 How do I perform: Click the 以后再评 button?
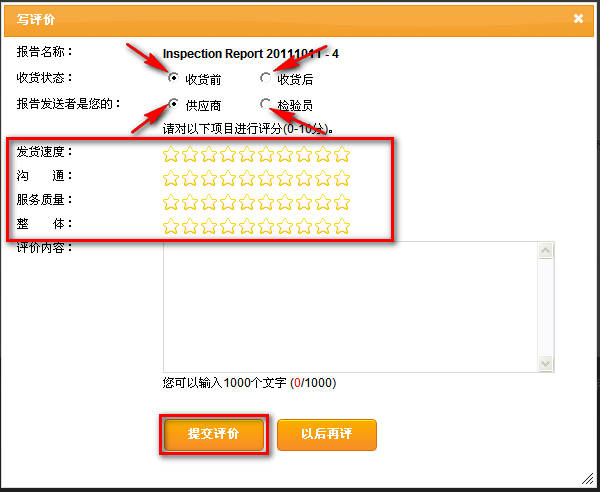pos(327,435)
